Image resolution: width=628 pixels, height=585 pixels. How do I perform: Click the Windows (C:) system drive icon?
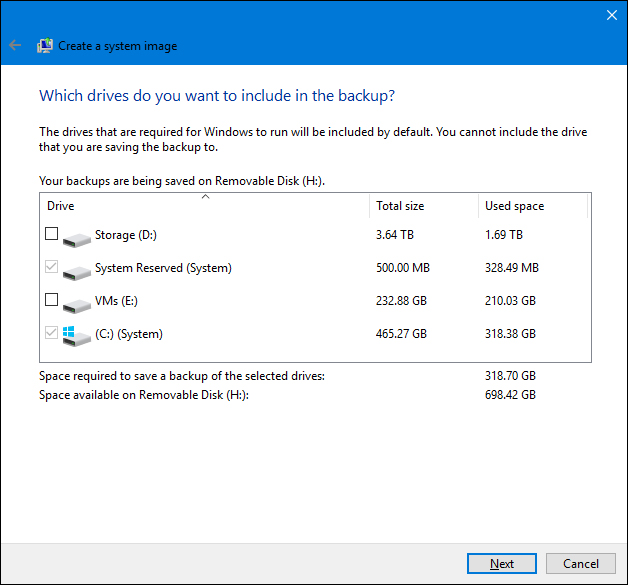click(75, 335)
